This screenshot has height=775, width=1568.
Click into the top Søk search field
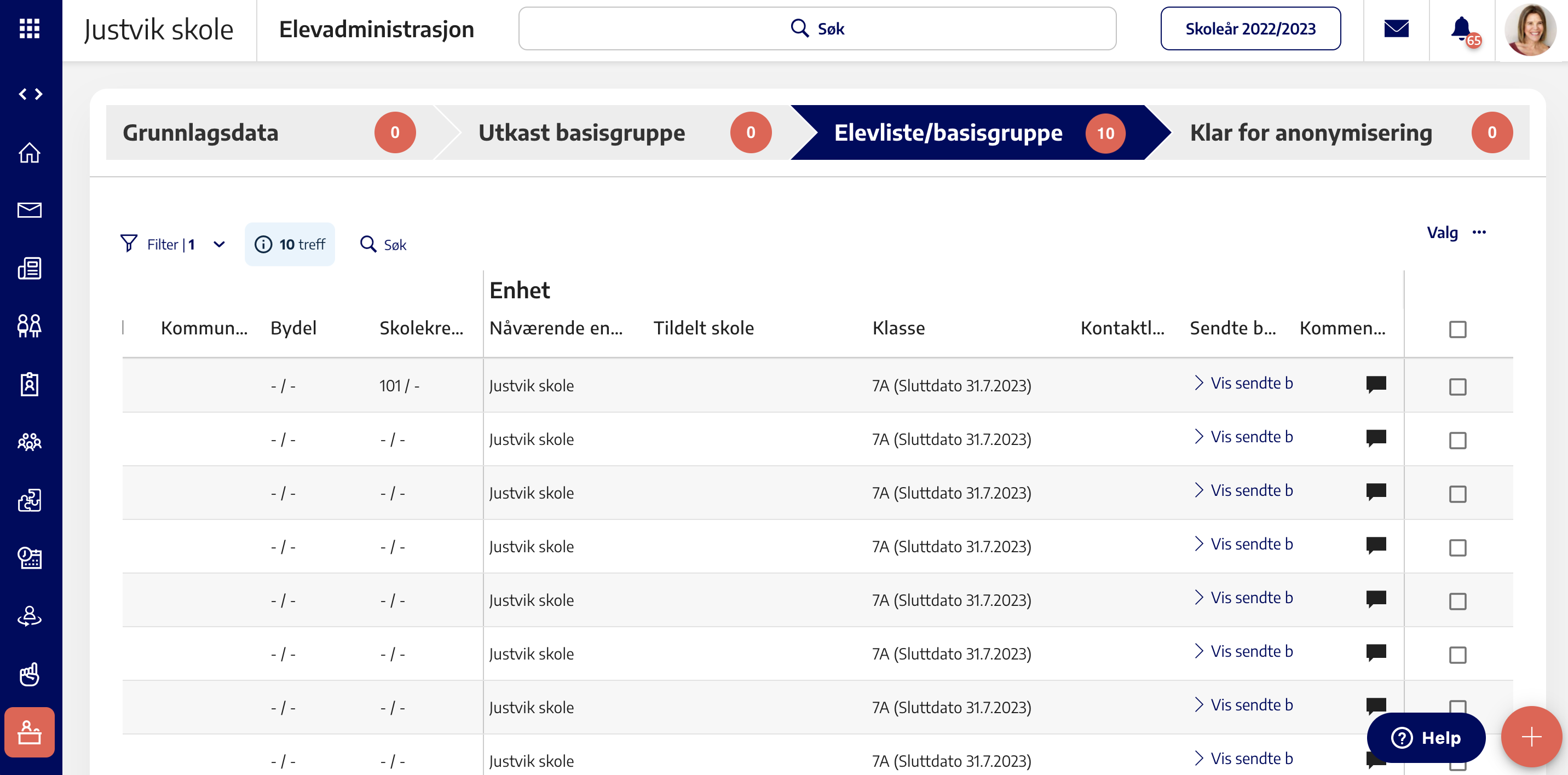(817, 28)
